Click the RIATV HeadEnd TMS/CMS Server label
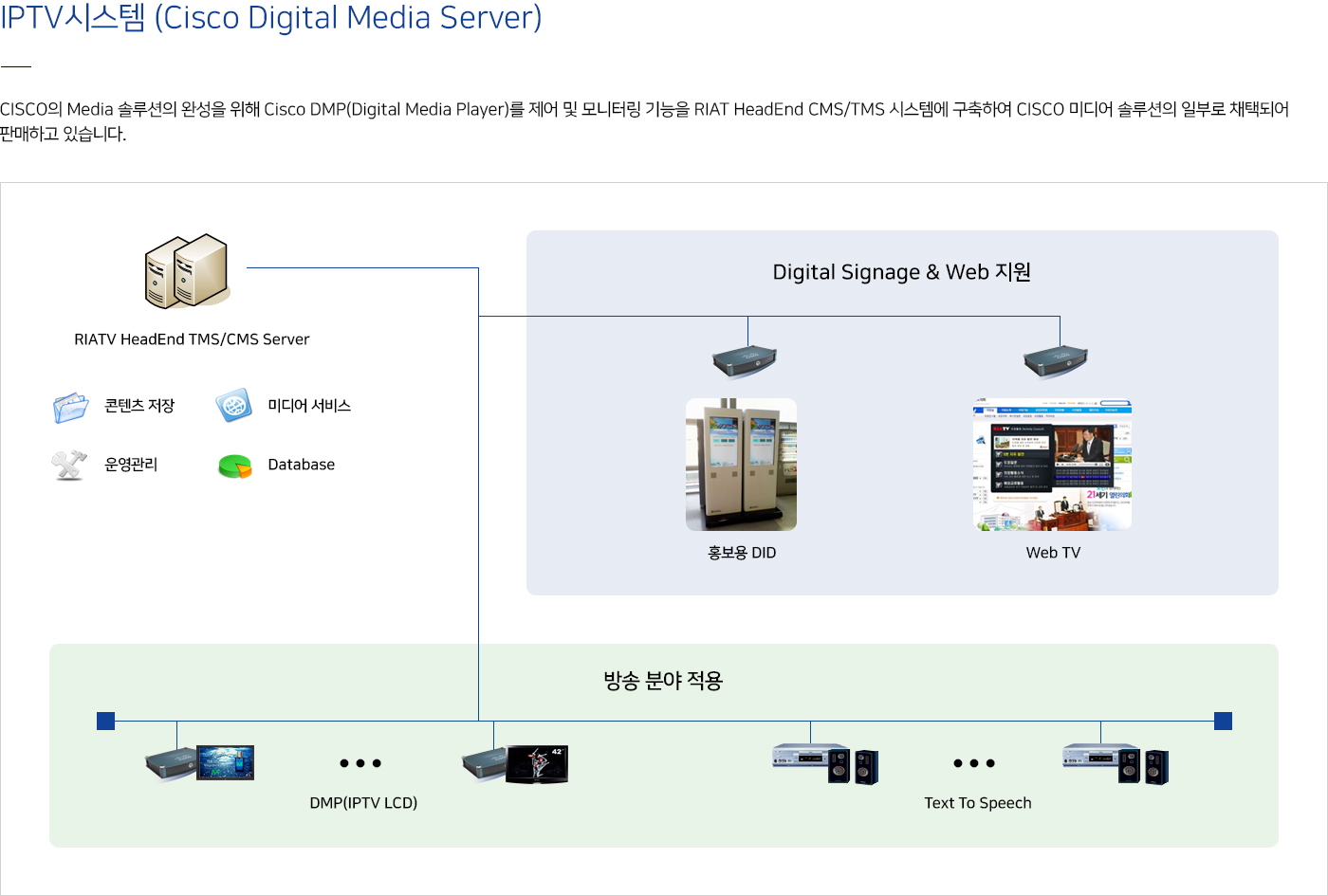 coord(192,339)
